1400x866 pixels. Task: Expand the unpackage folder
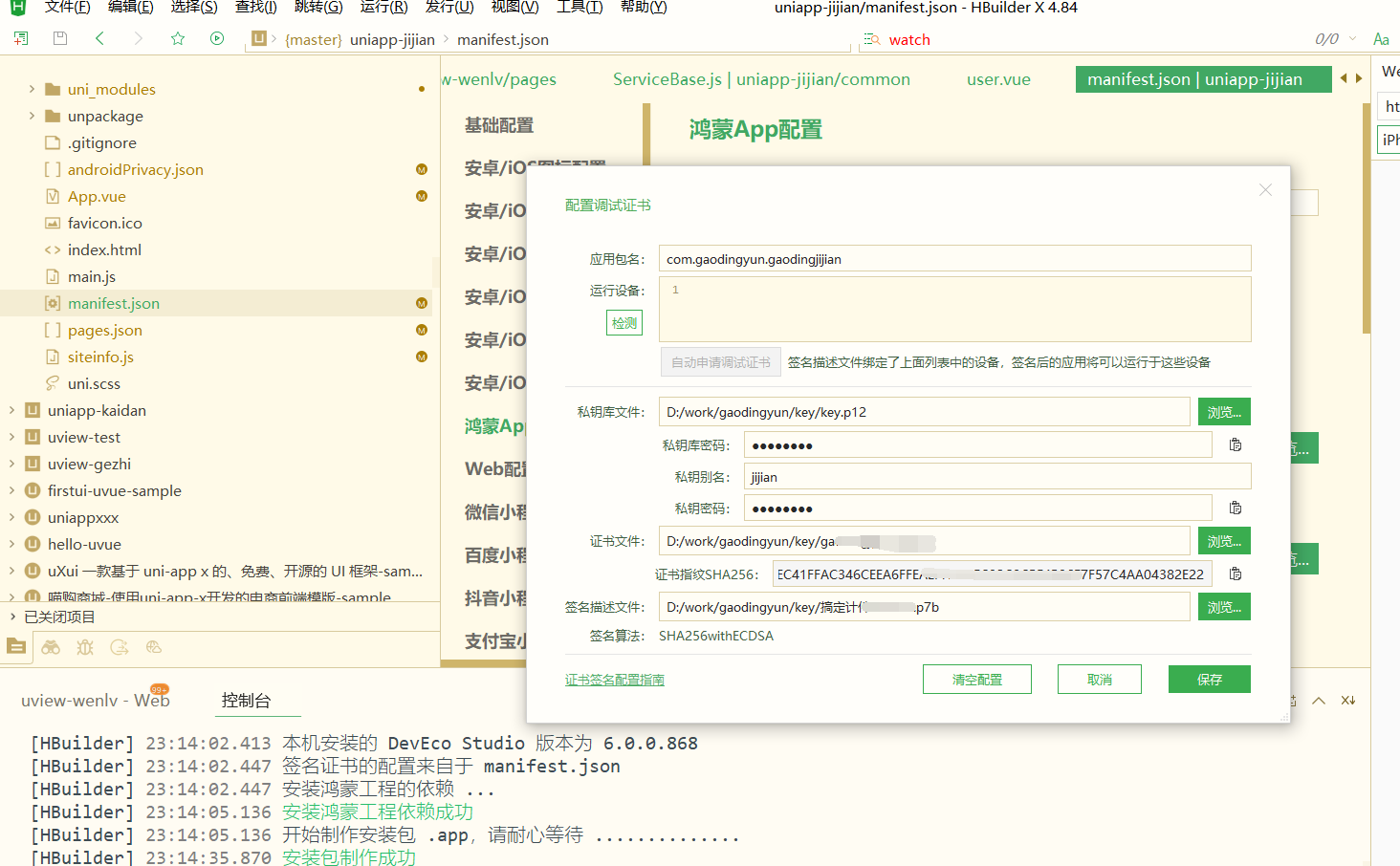click(32, 116)
